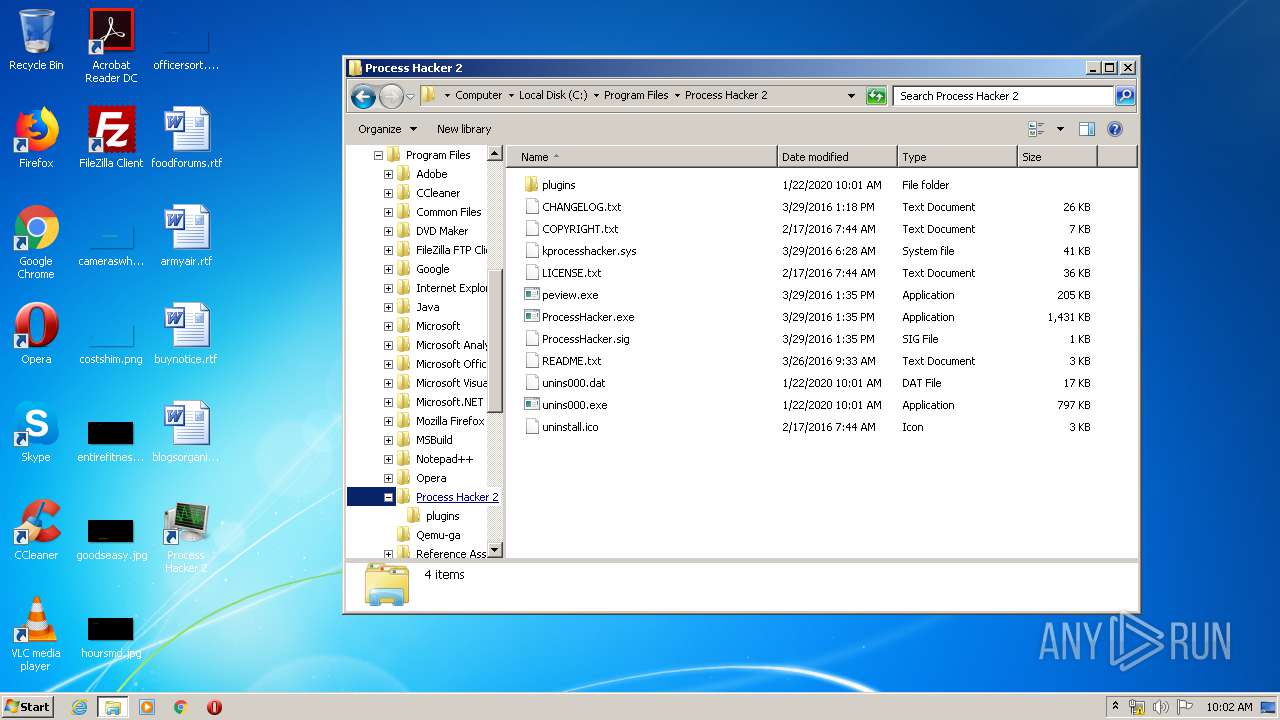Click the change view icon

[1036, 129]
